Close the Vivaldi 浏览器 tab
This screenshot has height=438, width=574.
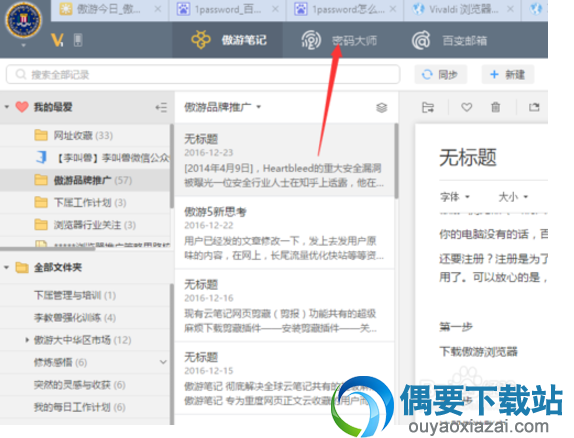(510, 9)
